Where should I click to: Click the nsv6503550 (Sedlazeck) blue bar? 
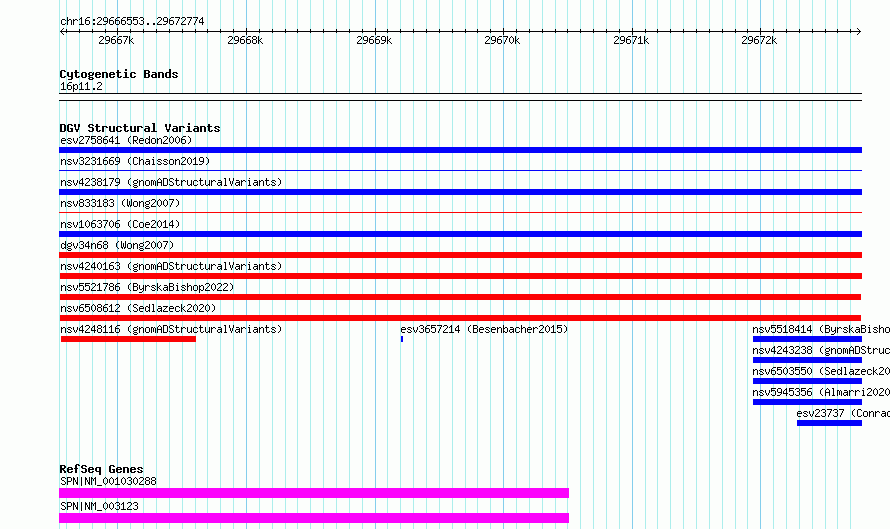coord(807,381)
